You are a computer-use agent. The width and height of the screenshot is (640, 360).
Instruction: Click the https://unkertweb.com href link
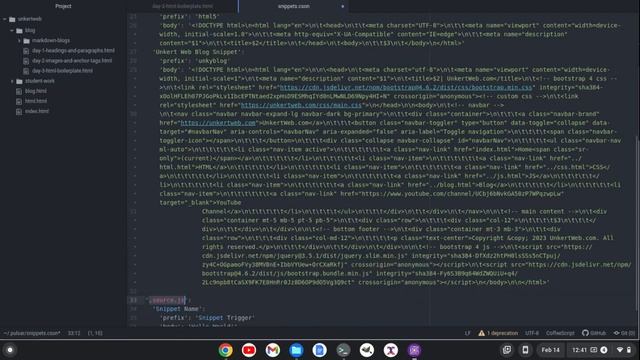tap(218, 122)
